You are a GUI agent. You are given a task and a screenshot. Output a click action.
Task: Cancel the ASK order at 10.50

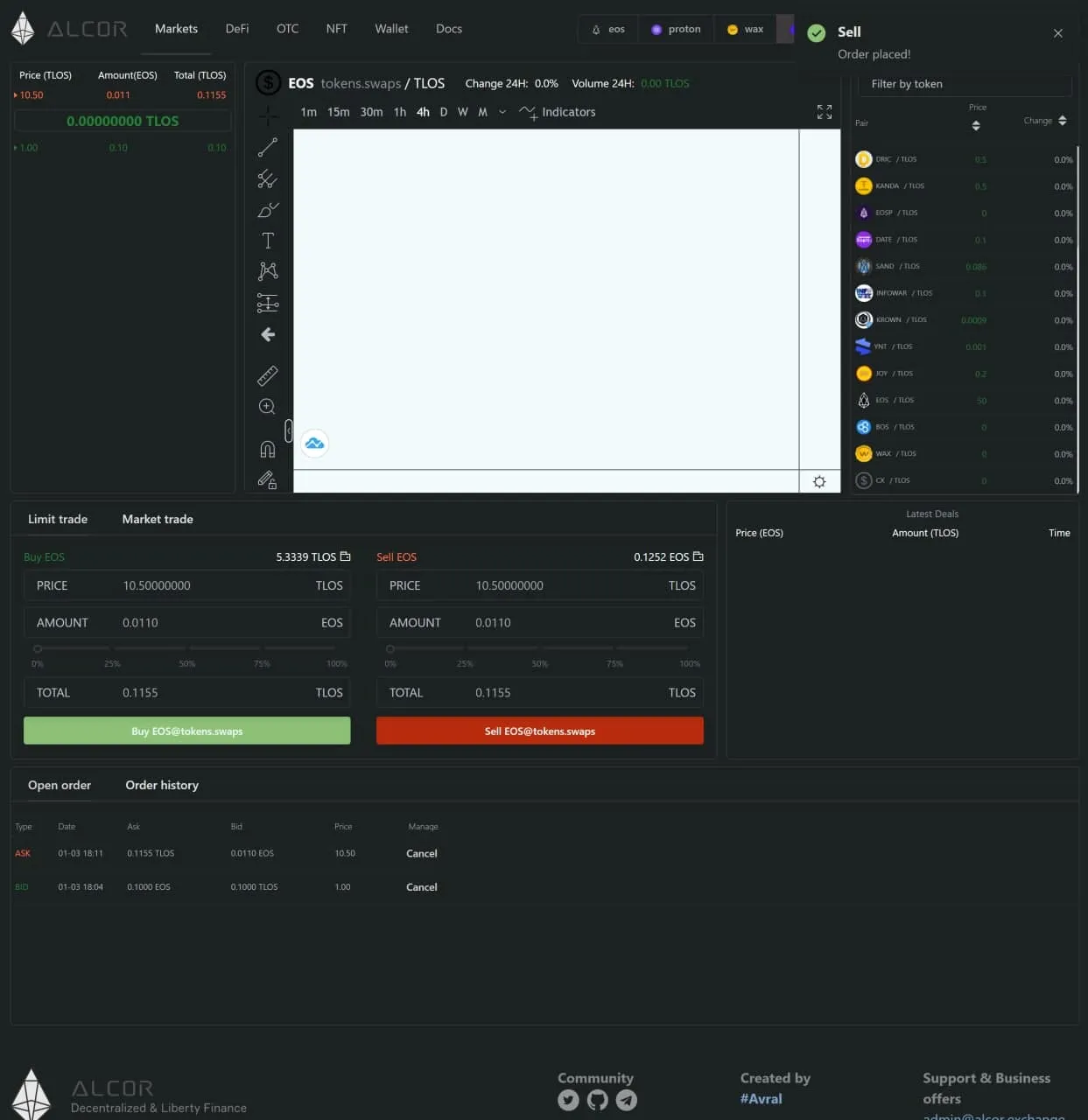click(422, 854)
